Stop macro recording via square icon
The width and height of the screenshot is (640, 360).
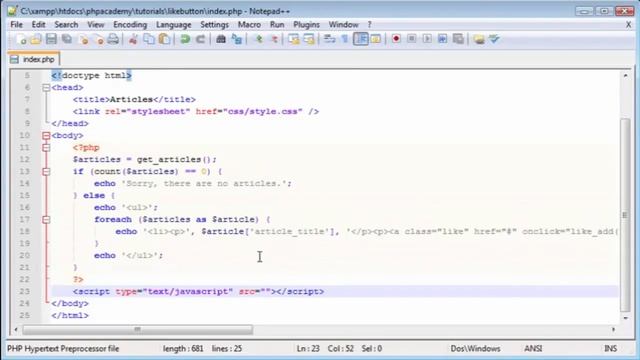411,39
